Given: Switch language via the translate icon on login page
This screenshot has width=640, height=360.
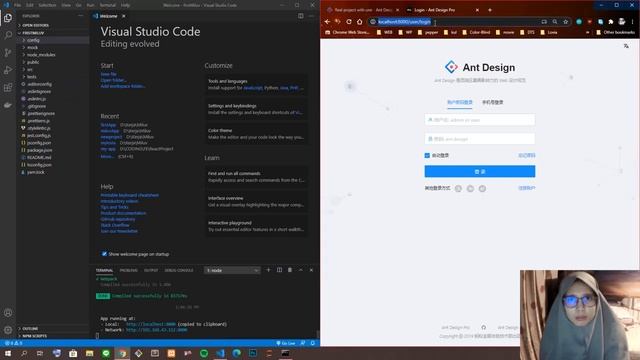Looking at the screenshot, I should tap(626, 46).
